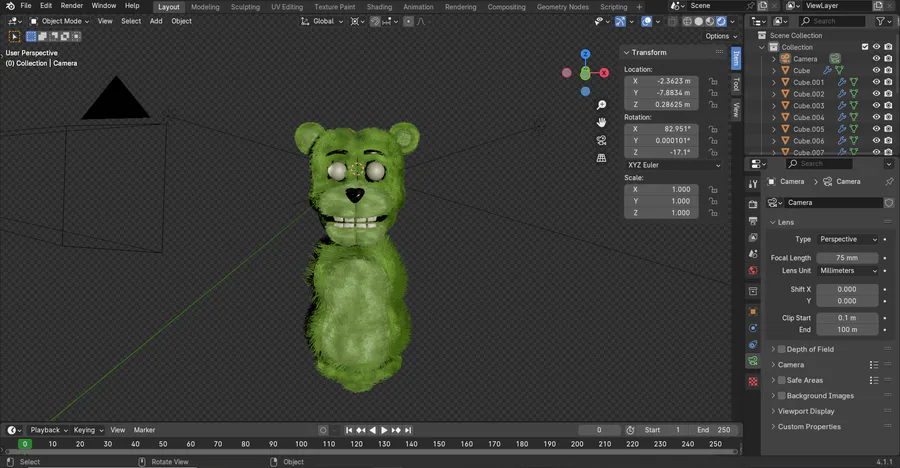
Task: Click the X axis on navigation gizmo
Action: (x=604, y=73)
